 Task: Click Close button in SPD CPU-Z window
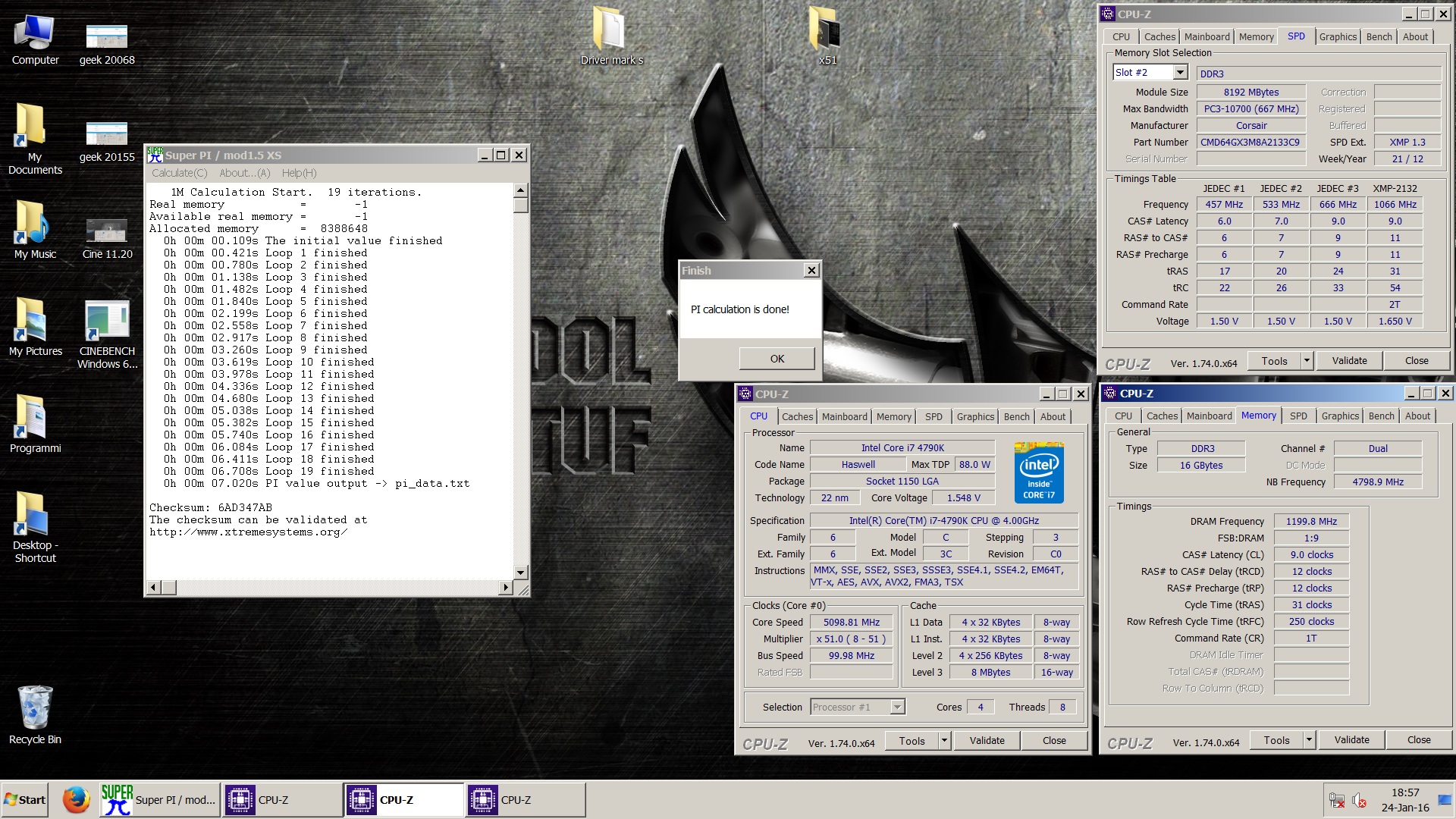coord(1417,361)
